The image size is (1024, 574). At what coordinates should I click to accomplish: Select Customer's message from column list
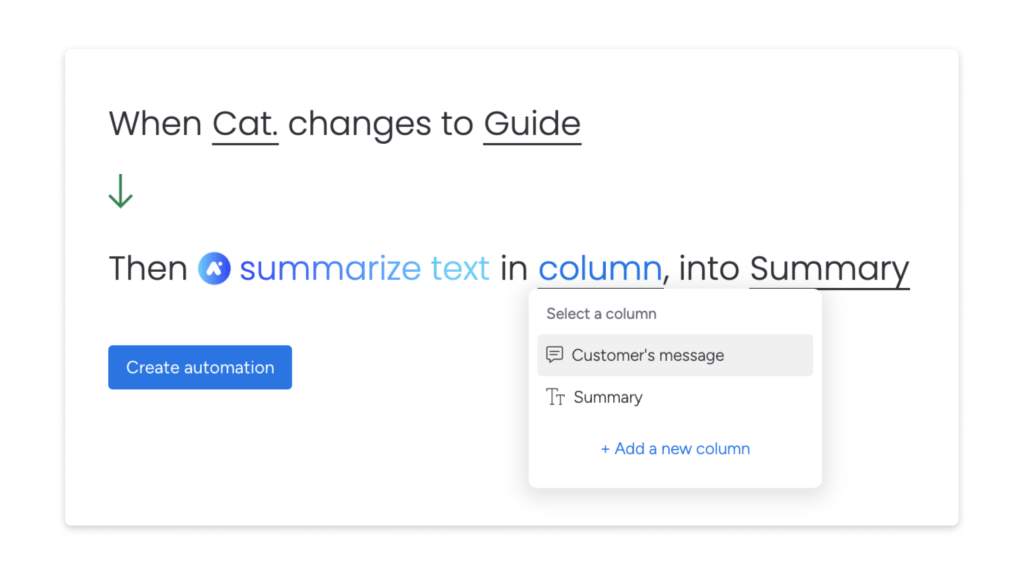pos(675,355)
